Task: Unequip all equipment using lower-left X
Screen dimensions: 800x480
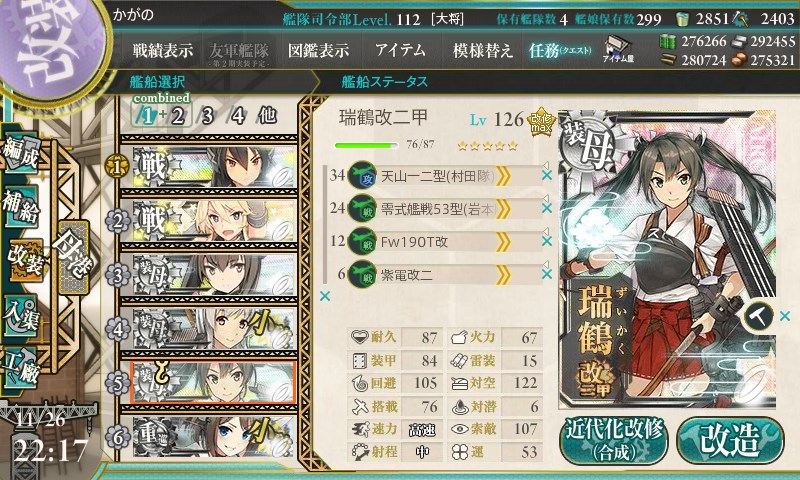Action: point(324,296)
